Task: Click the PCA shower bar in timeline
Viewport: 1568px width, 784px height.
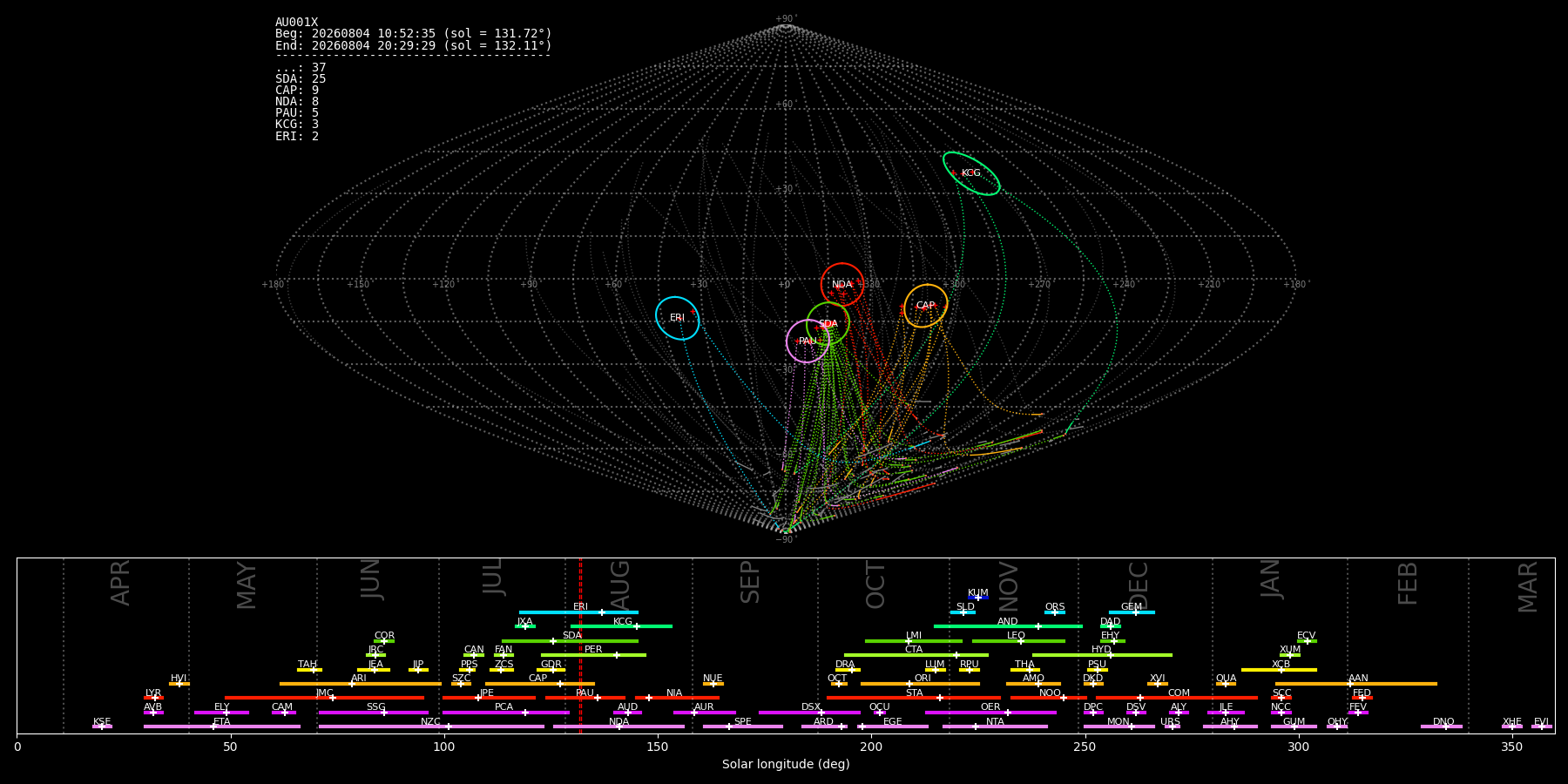Action: (505, 713)
